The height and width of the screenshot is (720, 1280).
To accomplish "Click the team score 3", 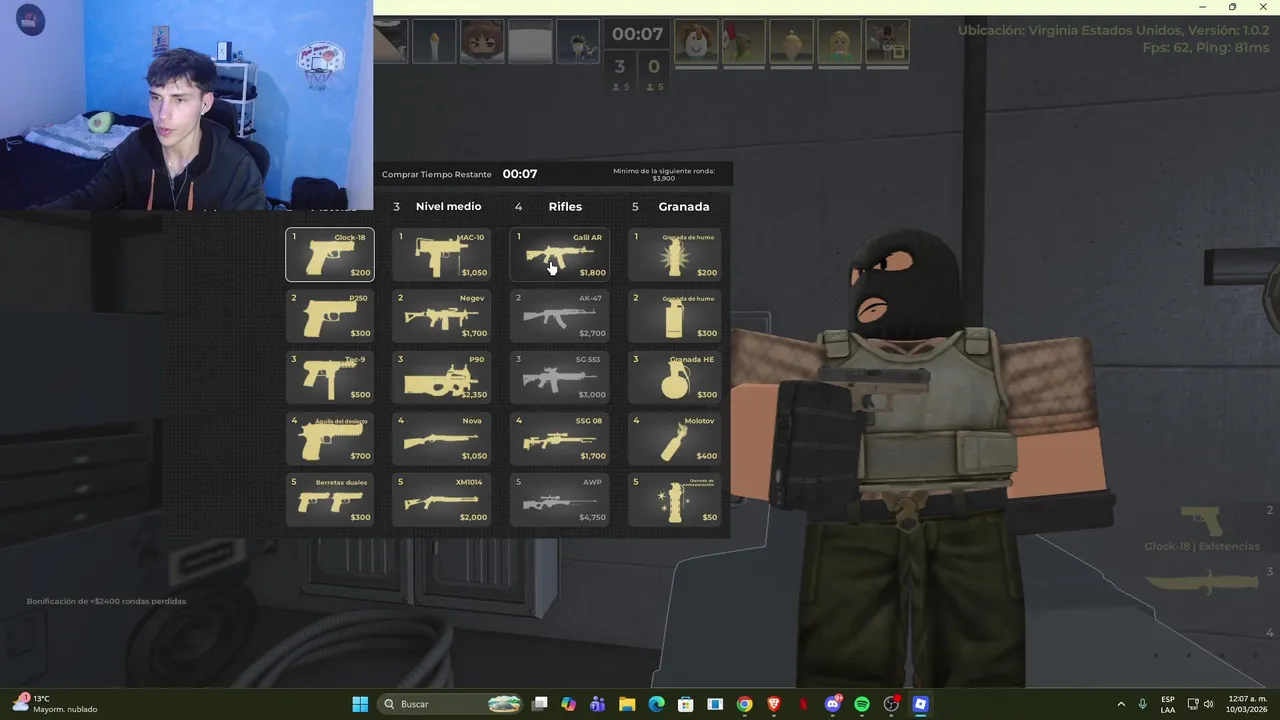I will tap(620, 67).
